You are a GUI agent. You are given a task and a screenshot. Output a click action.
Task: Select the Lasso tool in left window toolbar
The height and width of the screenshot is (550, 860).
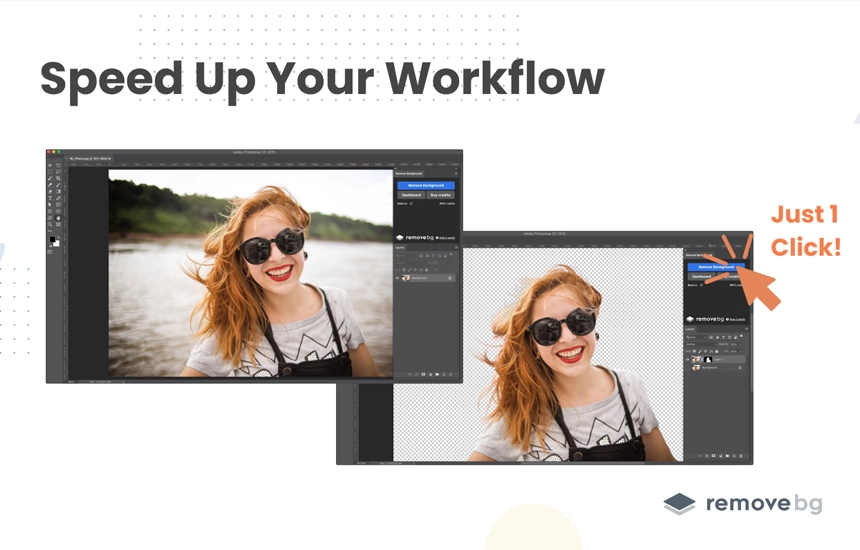coord(58,172)
